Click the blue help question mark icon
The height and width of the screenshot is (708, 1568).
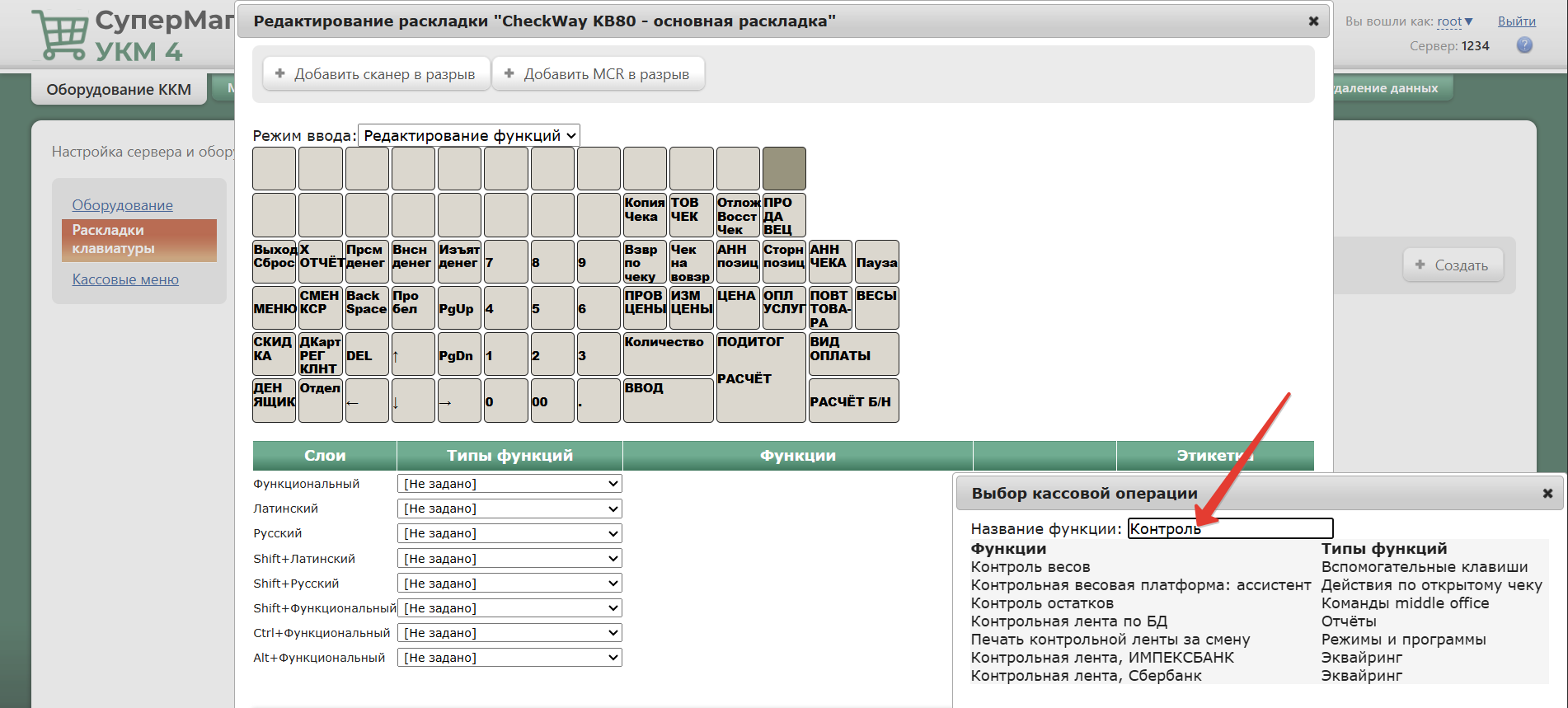tap(1524, 45)
